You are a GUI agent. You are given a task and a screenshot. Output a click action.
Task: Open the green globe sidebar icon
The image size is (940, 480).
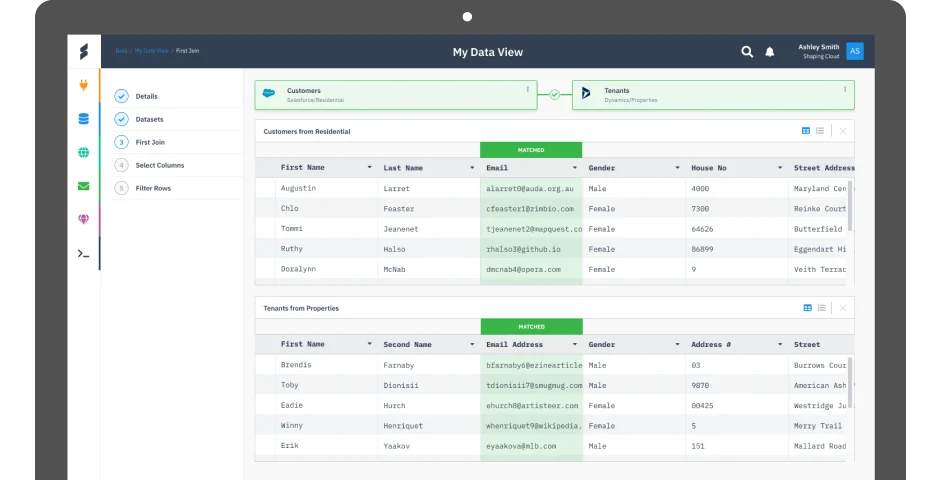pyautogui.click(x=83, y=152)
